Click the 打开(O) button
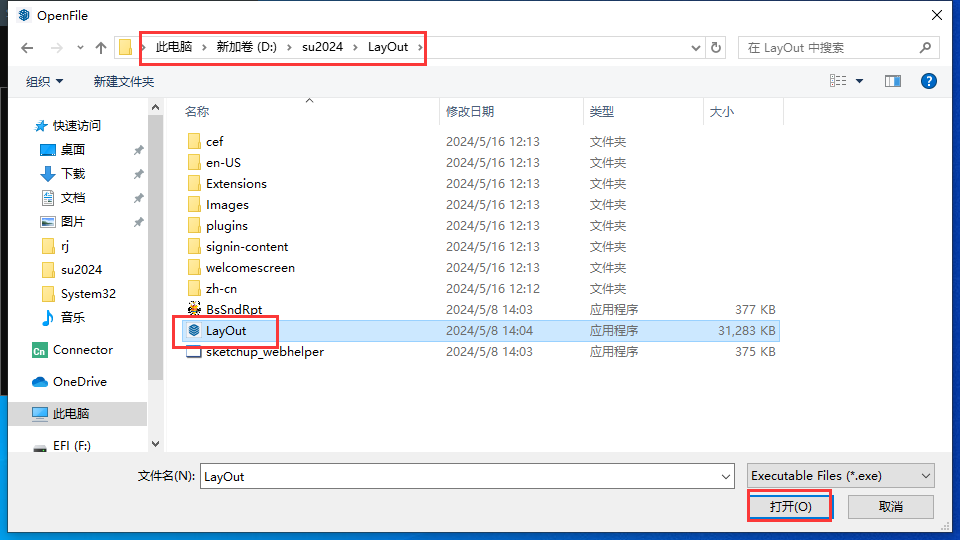The height and width of the screenshot is (540, 960). (x=790, y=506)
